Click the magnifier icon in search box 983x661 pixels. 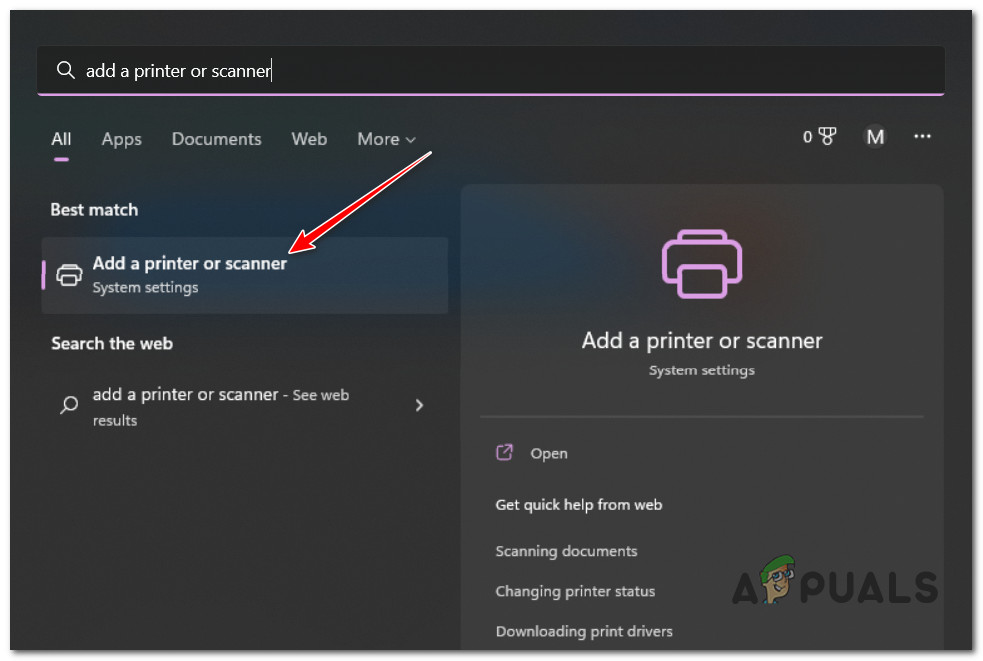pos(66,70)
